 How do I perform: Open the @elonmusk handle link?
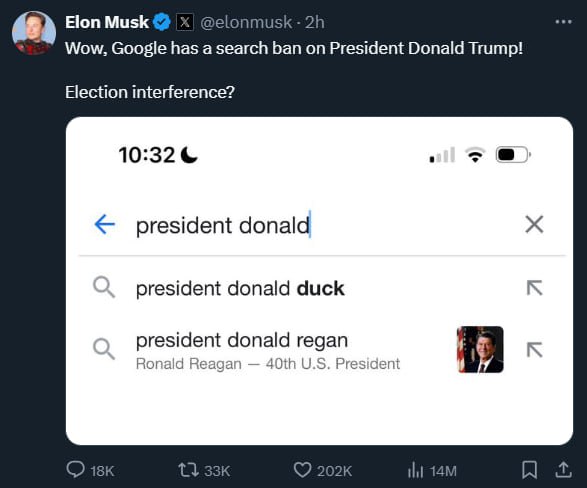(246, 22)
